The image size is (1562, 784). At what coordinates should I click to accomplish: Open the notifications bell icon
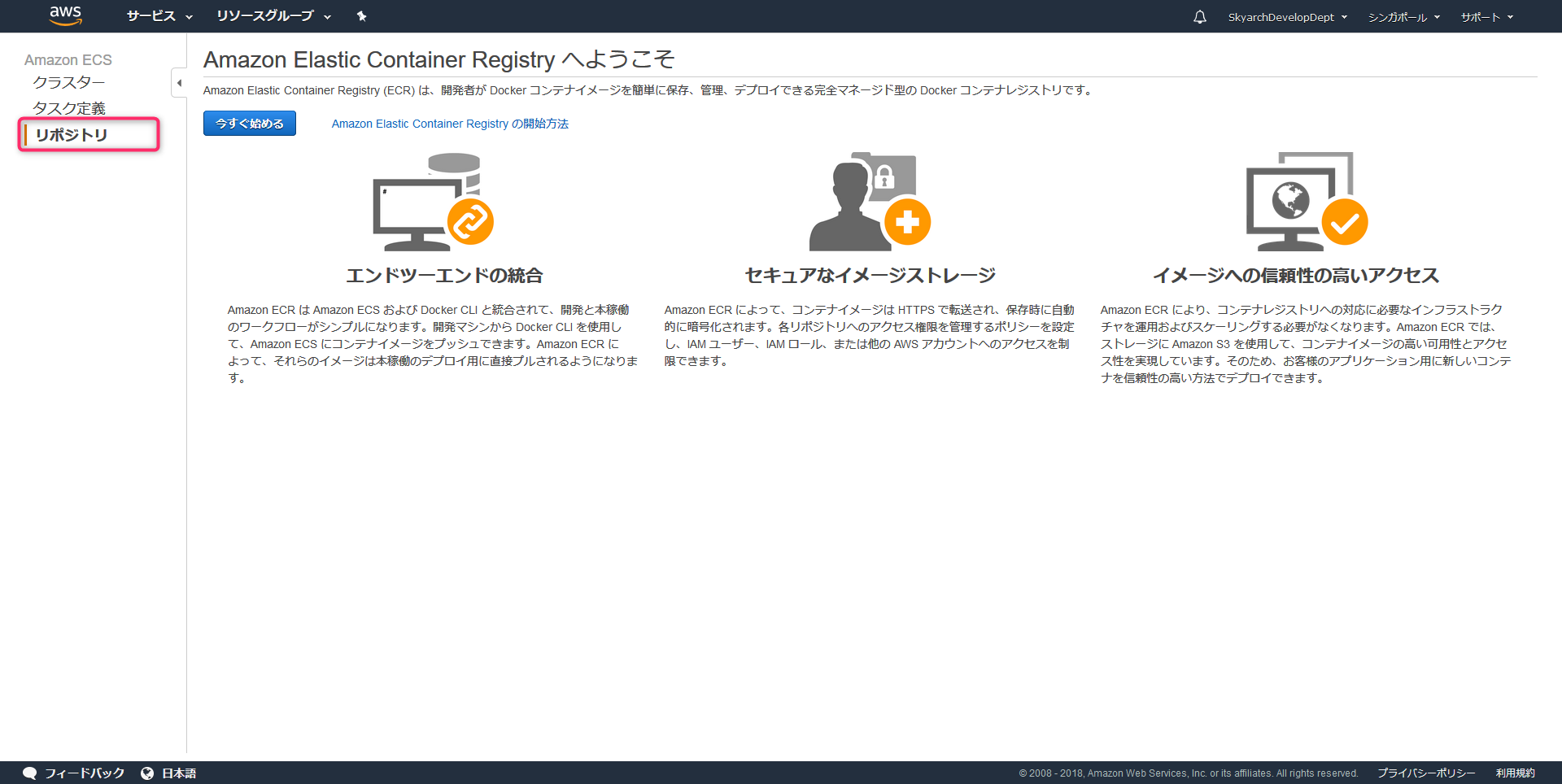tap(1200, 17)
